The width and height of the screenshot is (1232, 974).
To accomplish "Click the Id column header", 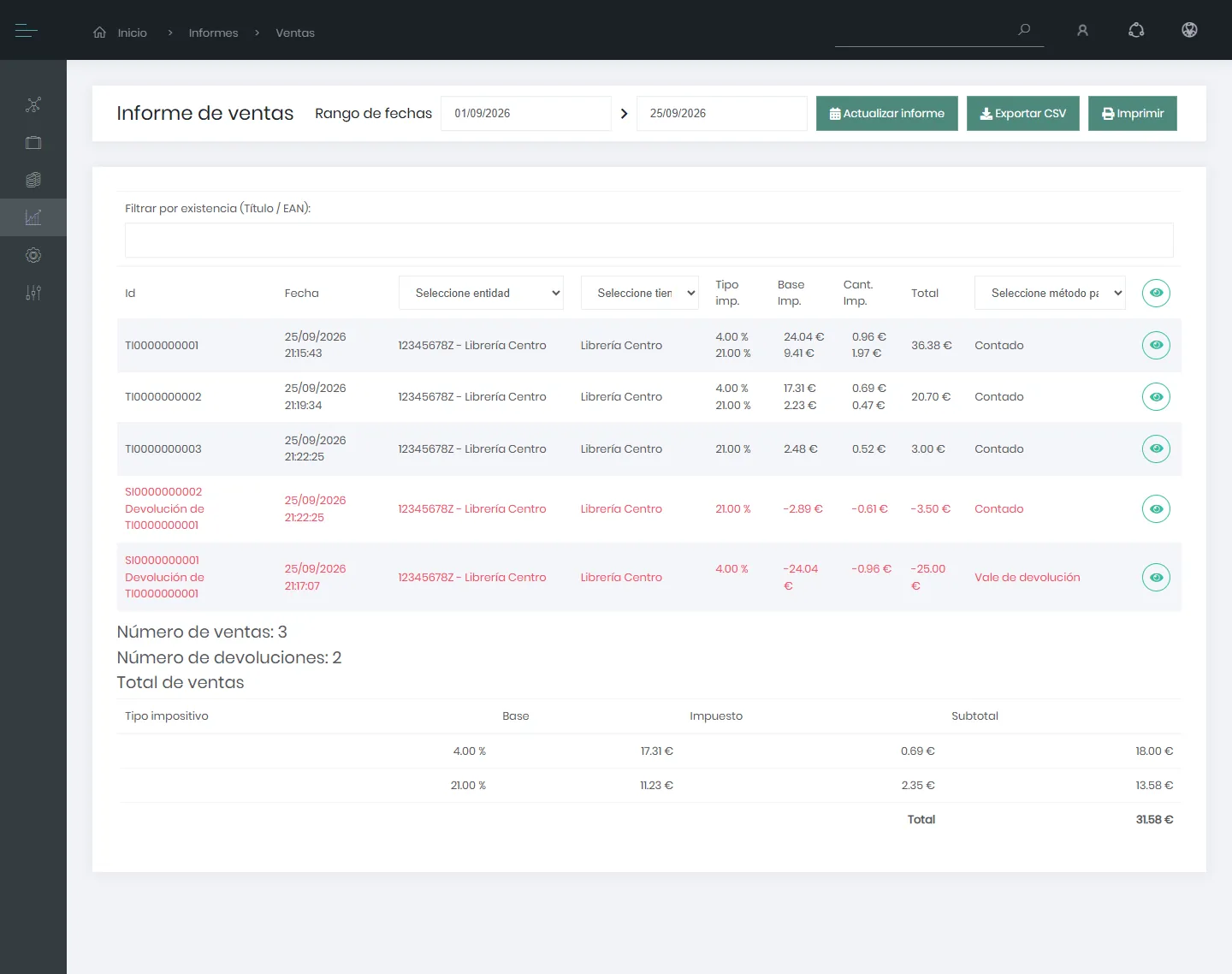I will click(x=130, y=293).
